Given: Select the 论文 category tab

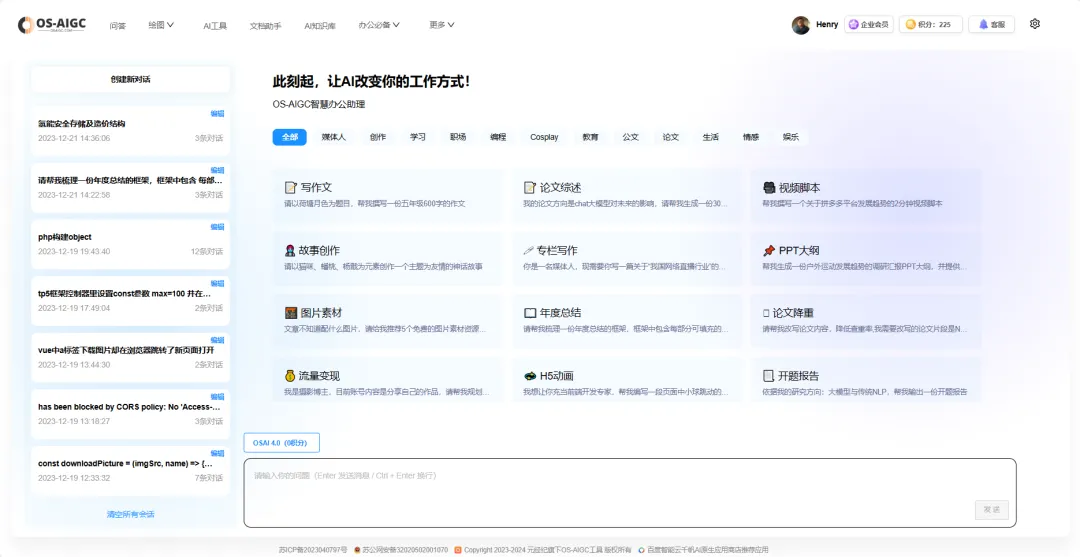Looking at the screenshot, I should tap(671, 137).
